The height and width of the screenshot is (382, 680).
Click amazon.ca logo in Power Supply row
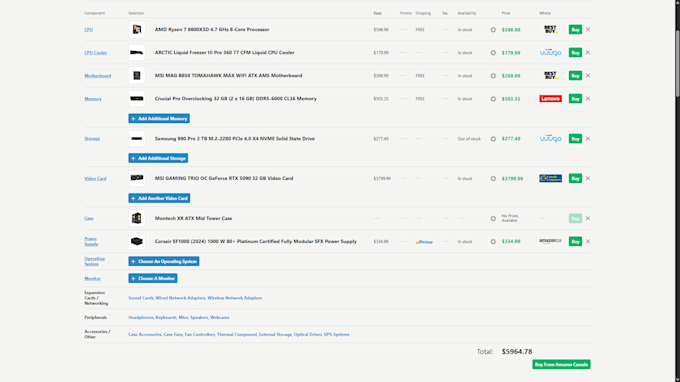coord(550,241)
